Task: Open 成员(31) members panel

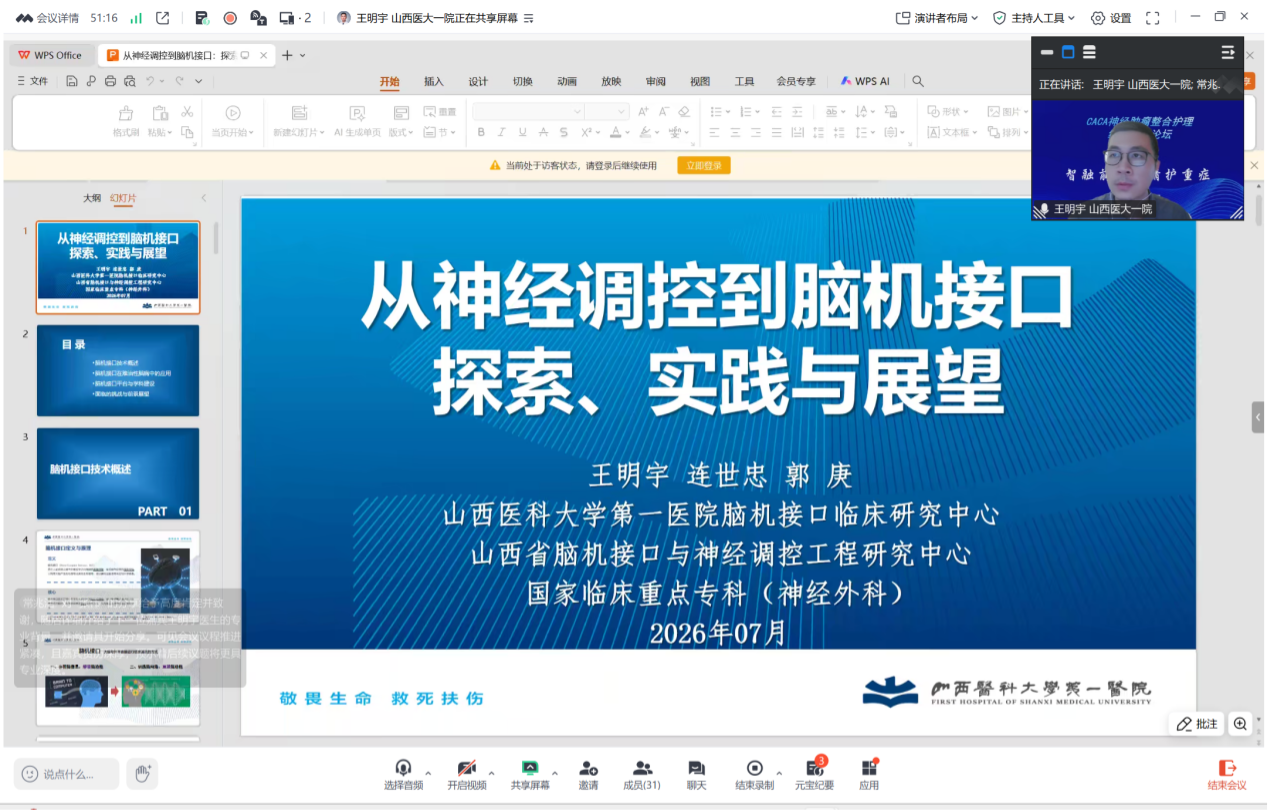Action: tap(642, 774)
